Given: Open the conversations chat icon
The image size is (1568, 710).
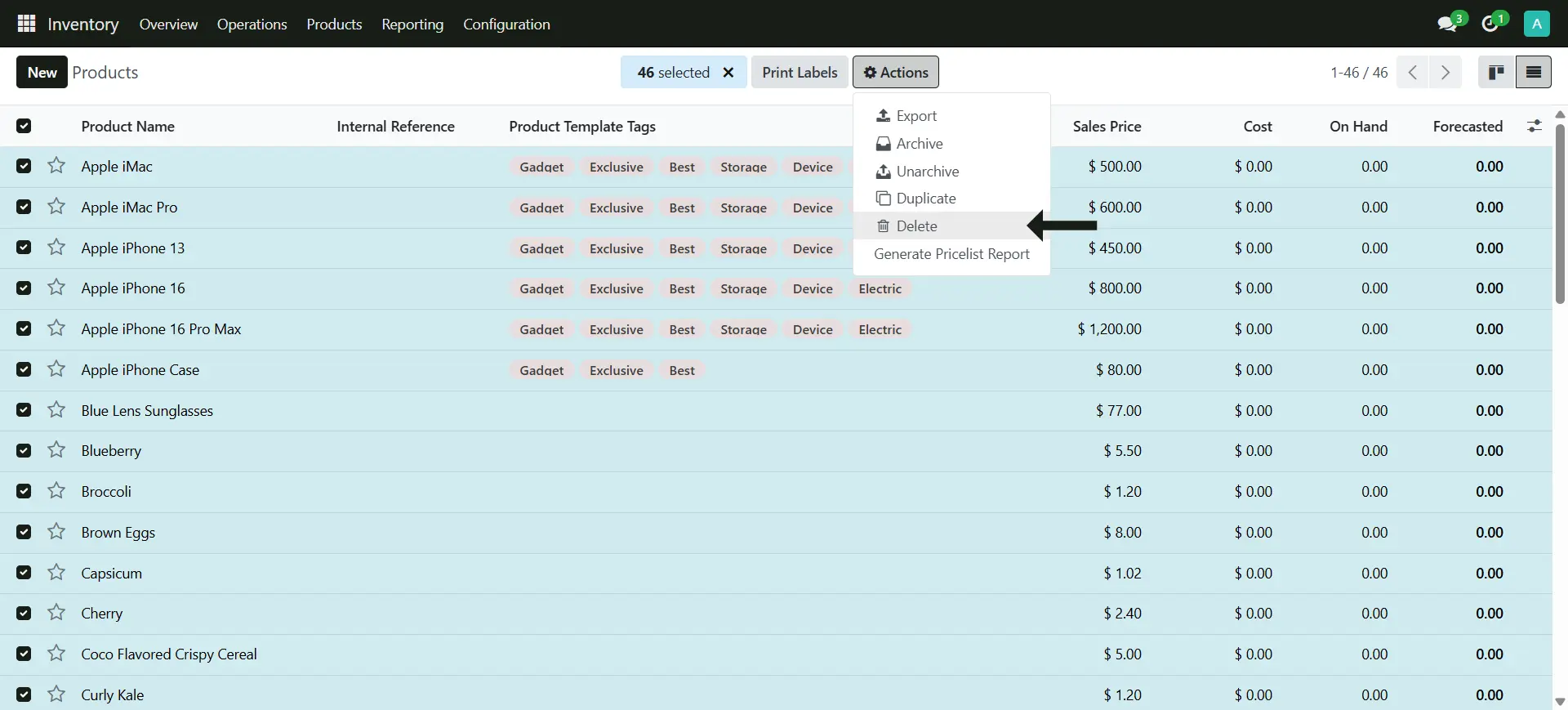Looking at the screenshot, I should point(1447,24).
